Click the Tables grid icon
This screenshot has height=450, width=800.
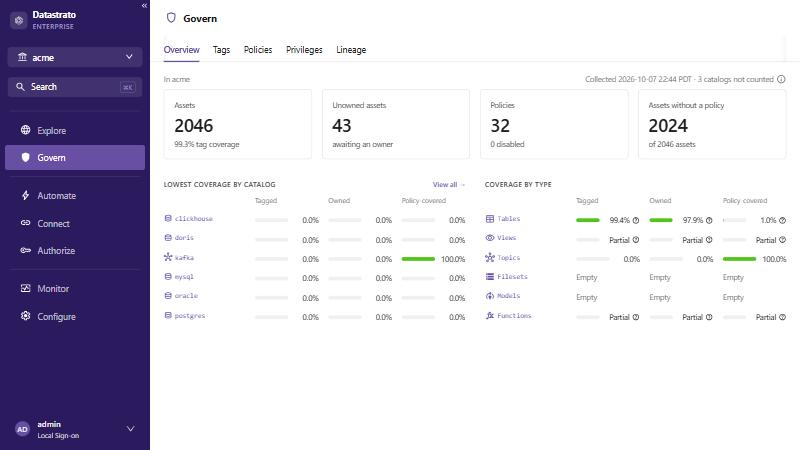click(490, 218)
